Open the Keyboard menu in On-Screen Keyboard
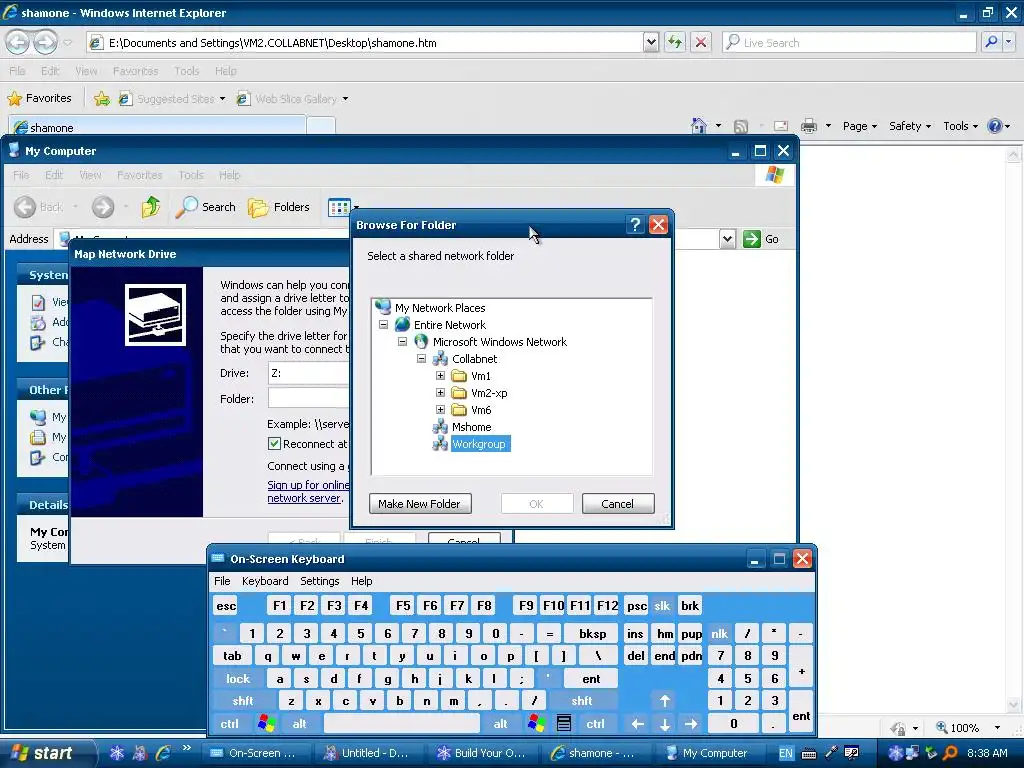The image size is (1024, 768). [265, 581]
